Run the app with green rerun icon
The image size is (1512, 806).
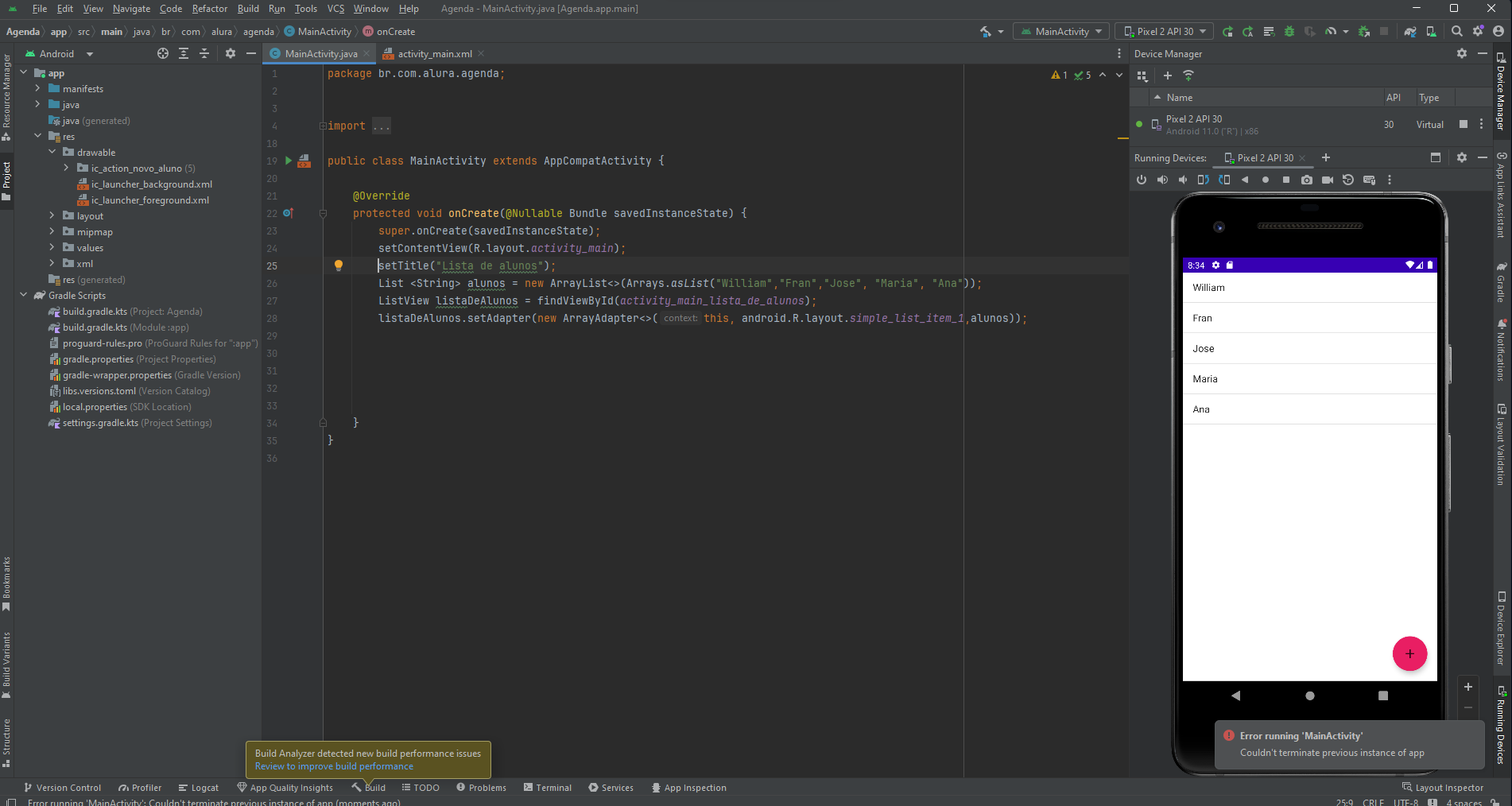click(1227, 32)
